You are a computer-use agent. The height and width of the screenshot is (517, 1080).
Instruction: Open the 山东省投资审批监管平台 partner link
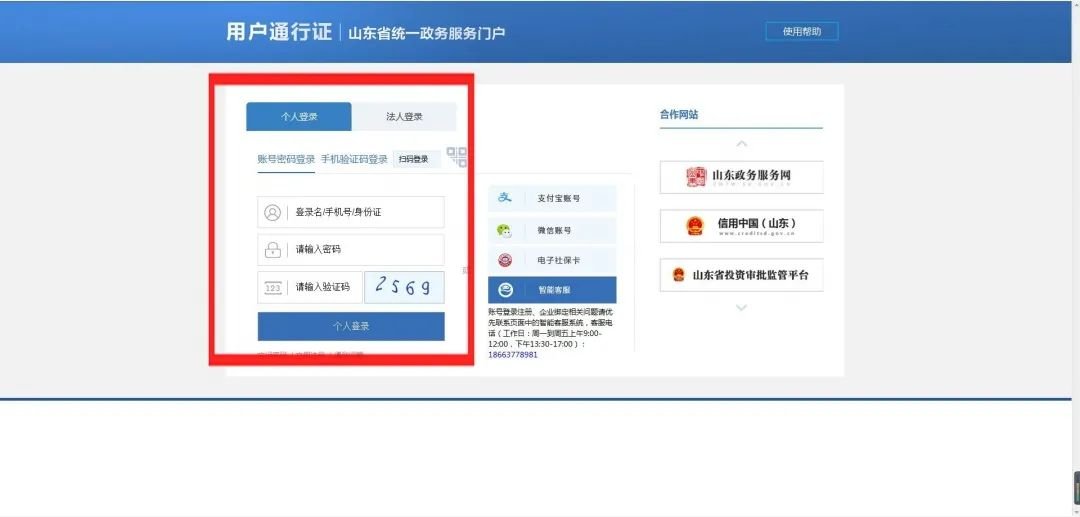click(x=742, y=275)
